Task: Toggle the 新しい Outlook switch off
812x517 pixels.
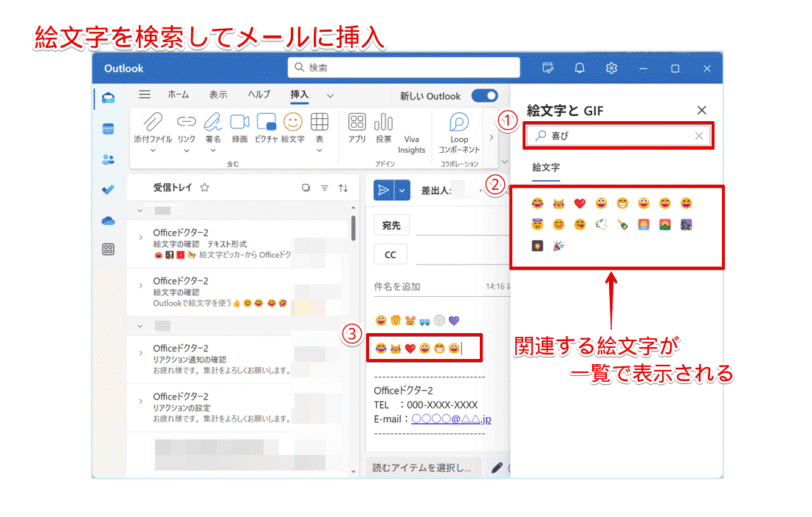Action: pos(485,96)
